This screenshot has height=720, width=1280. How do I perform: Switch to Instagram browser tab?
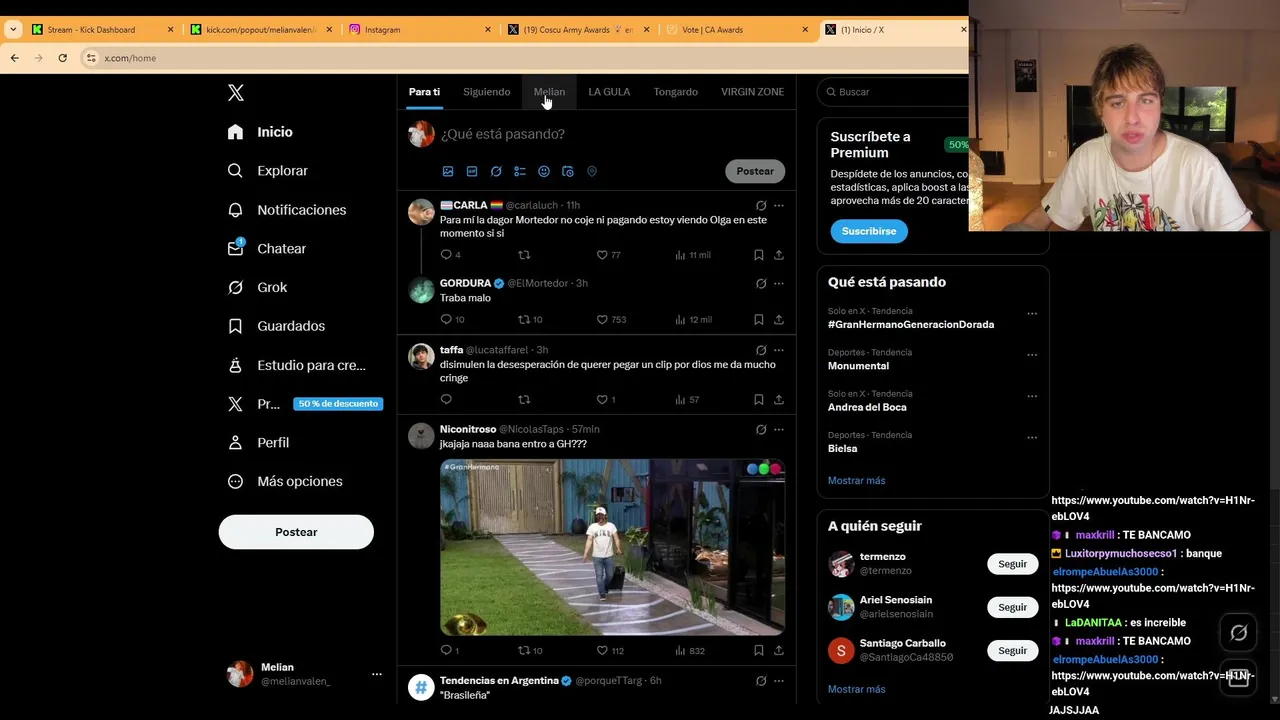tap(418, 30)
